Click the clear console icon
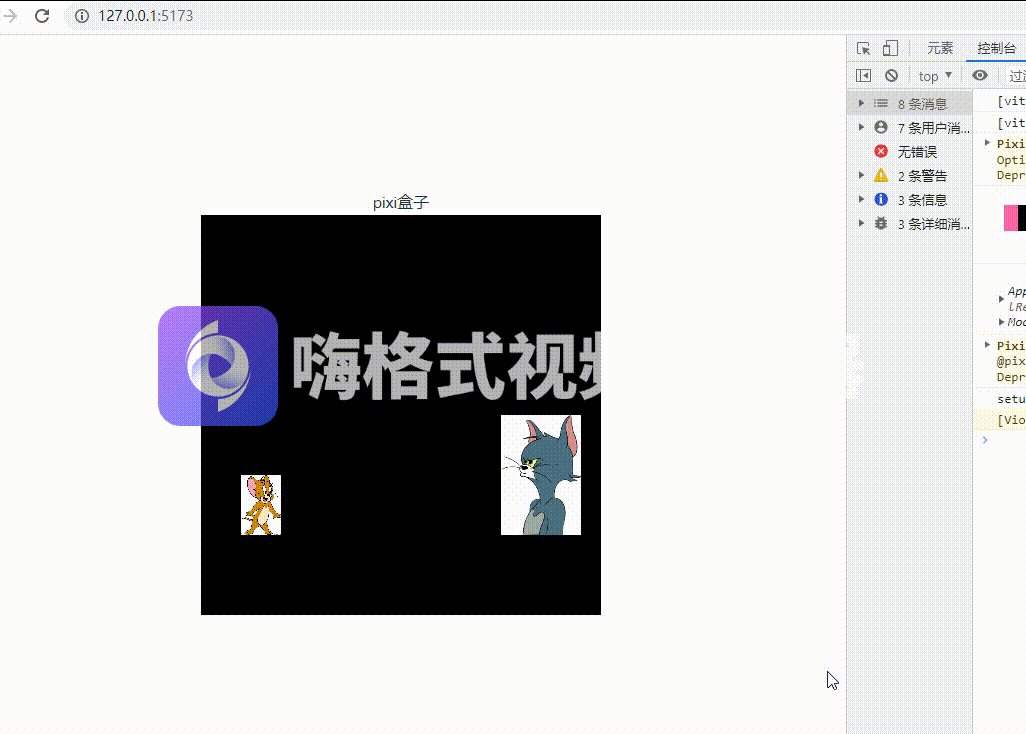1026x734 pixels. point(891,76)
